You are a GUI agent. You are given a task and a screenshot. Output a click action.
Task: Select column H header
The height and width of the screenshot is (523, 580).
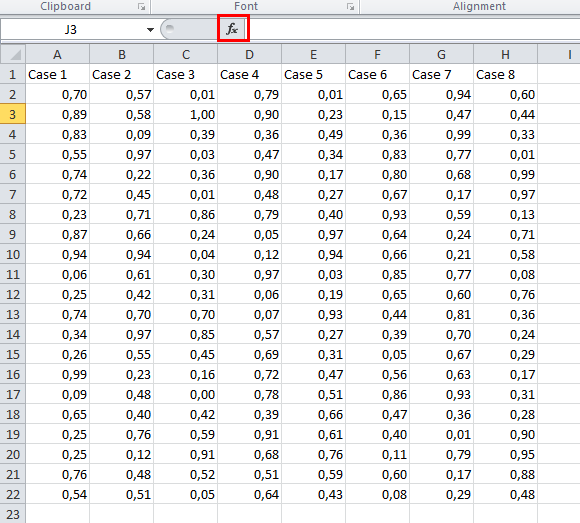point(506,54)
